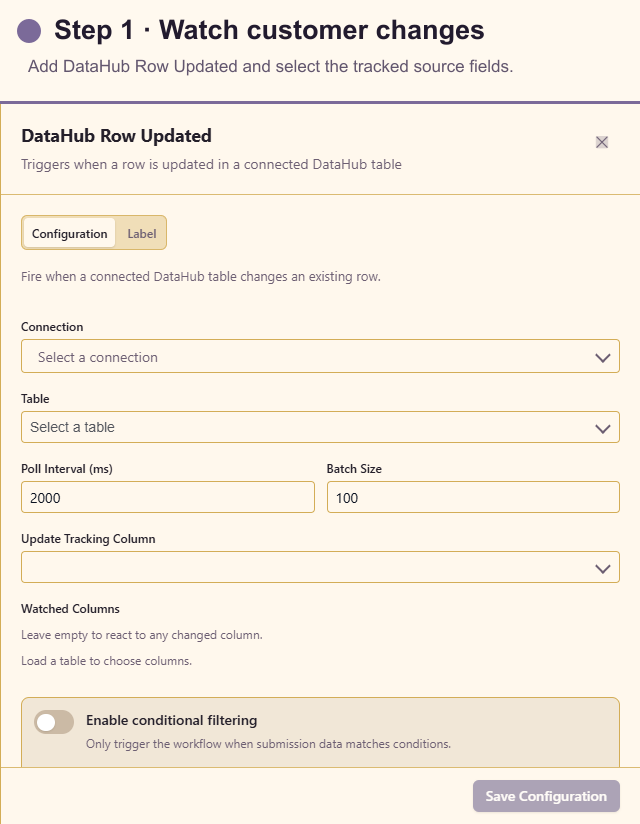The height and width of the screenshot is (824, 640).
Task: Click the purple Step 1 circle marker
Action: coord(29,31)
